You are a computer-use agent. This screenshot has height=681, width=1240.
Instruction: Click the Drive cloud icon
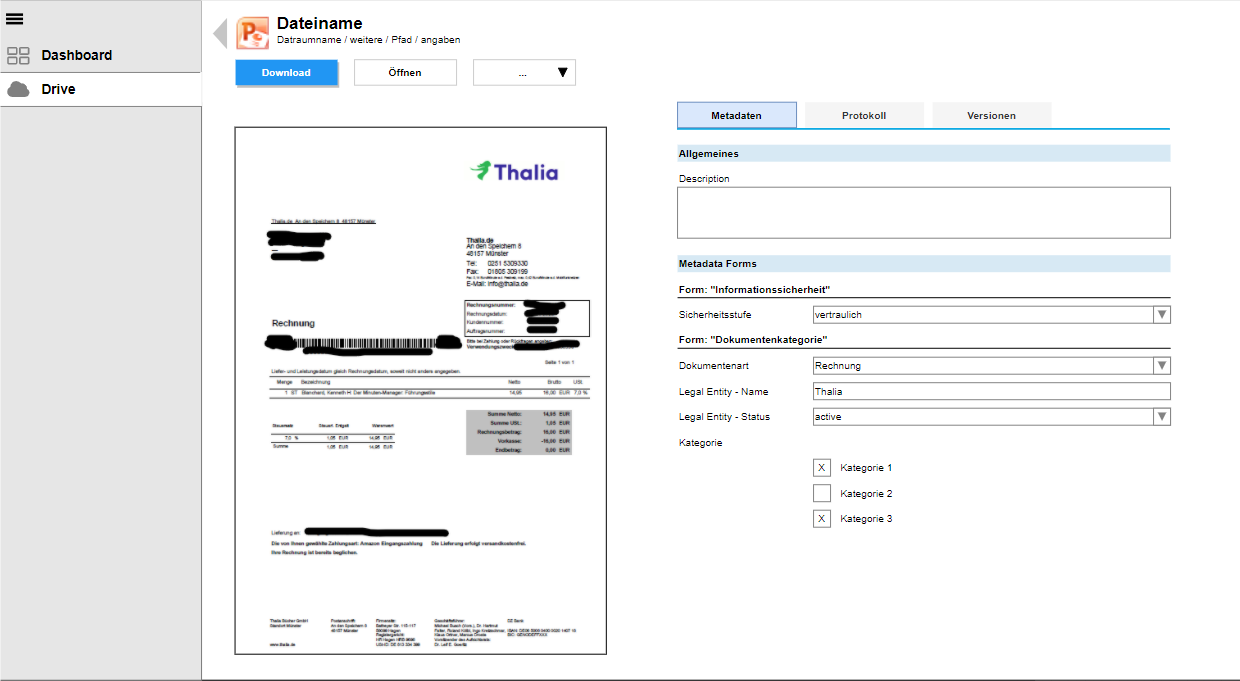[x=18, y=90]
